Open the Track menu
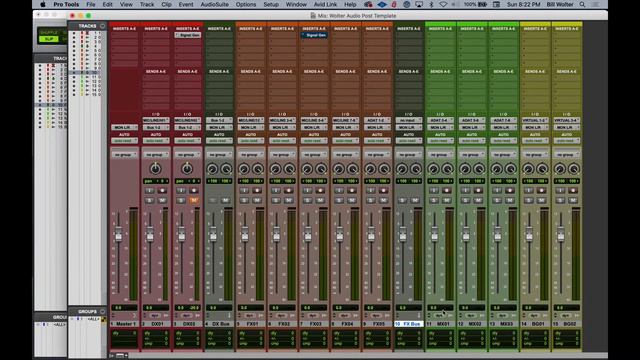This screenshot has height=360, width=640. [147, 4]
